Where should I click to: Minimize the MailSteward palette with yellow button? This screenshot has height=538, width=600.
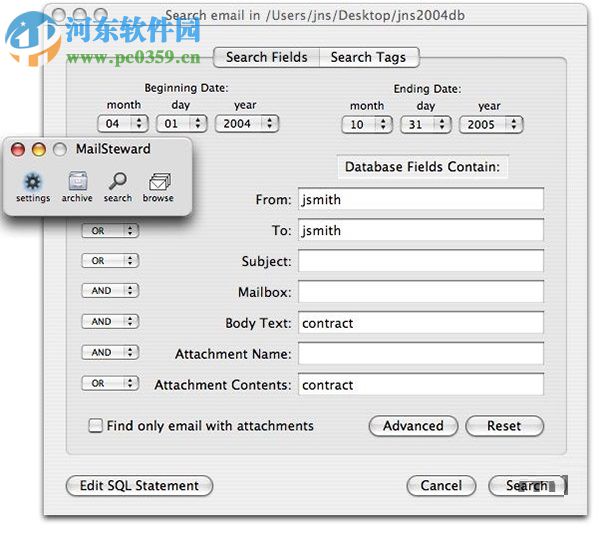pyautogui.click(x=39, y=149)
